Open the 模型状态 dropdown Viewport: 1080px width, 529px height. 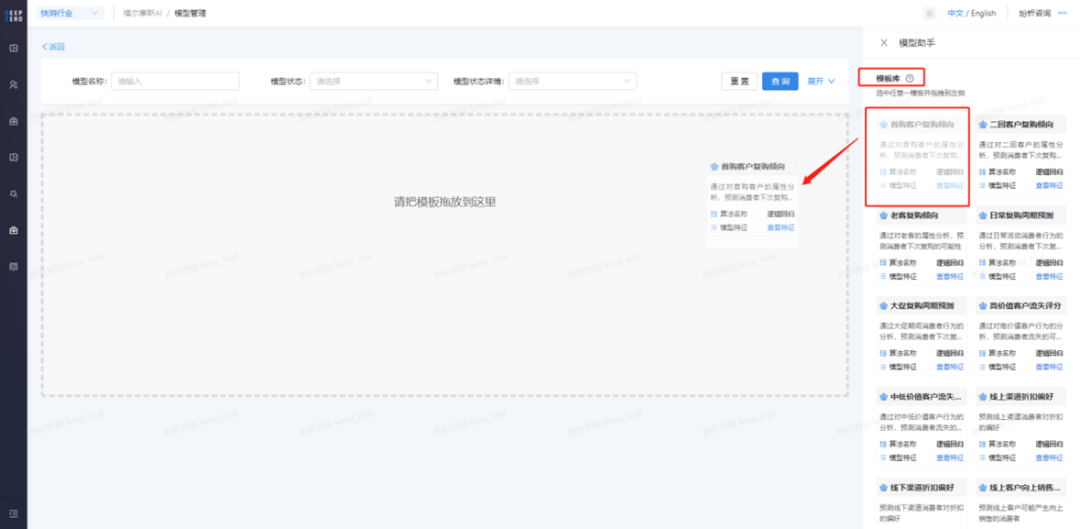click(374, 81)
